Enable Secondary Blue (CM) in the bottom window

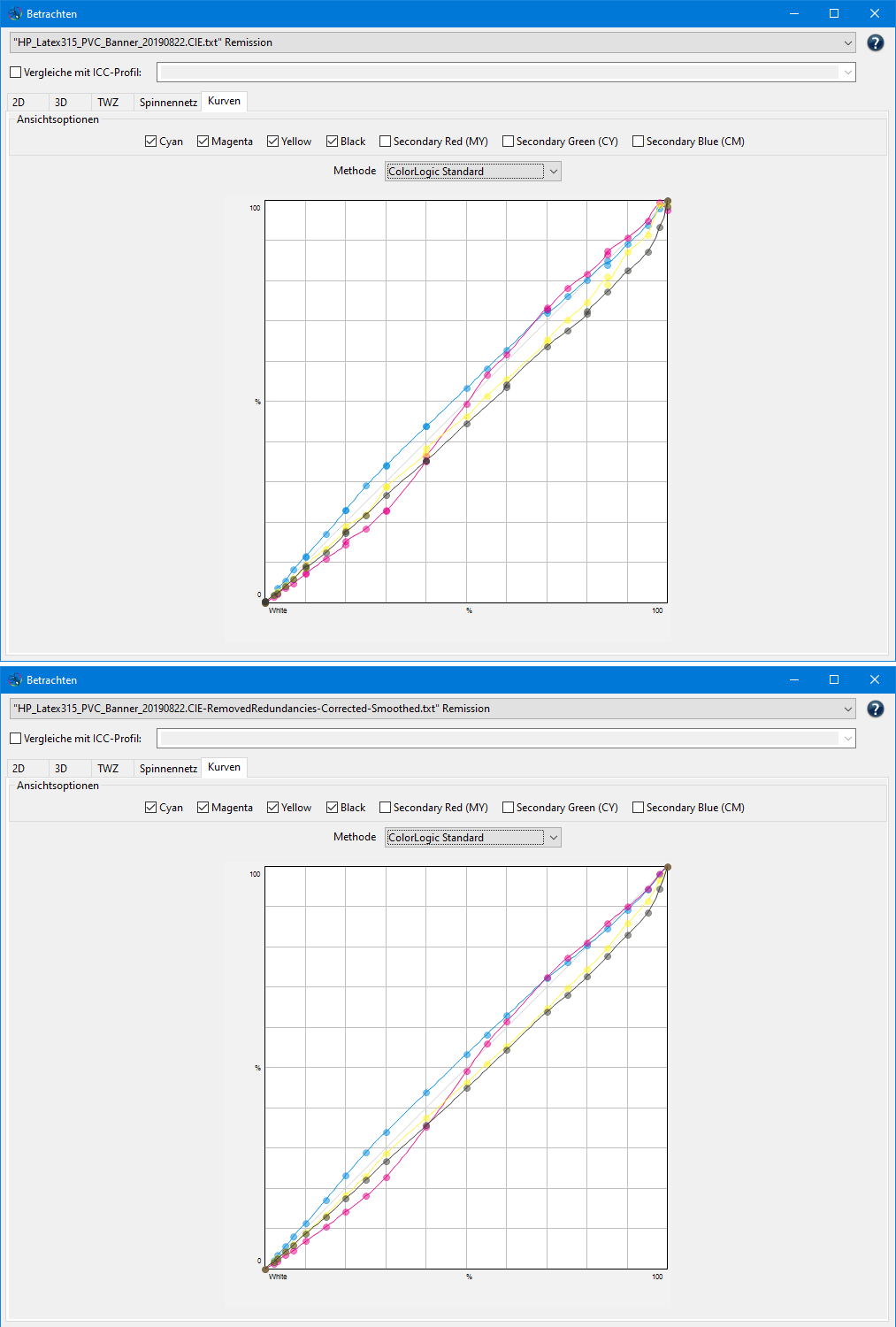pyautogui.click(x=639, y=808)
